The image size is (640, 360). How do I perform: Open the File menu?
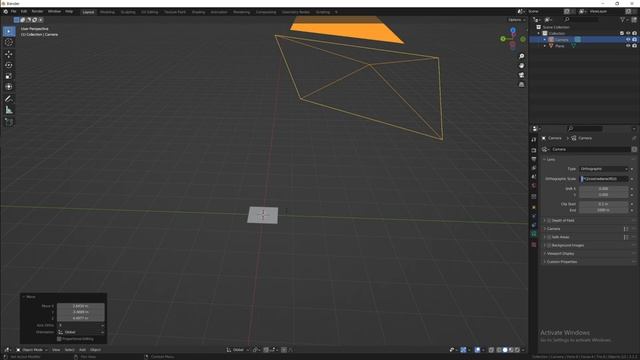tap(13, 11)
